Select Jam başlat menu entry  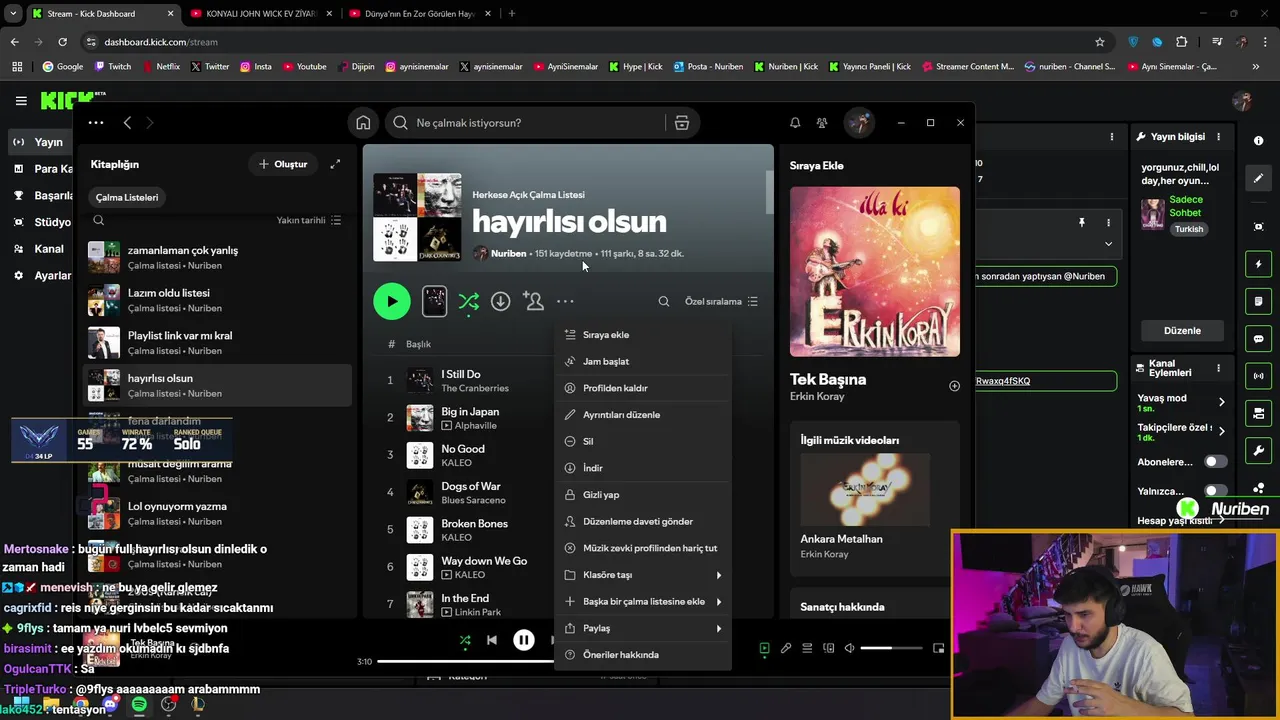coord(644,362)
